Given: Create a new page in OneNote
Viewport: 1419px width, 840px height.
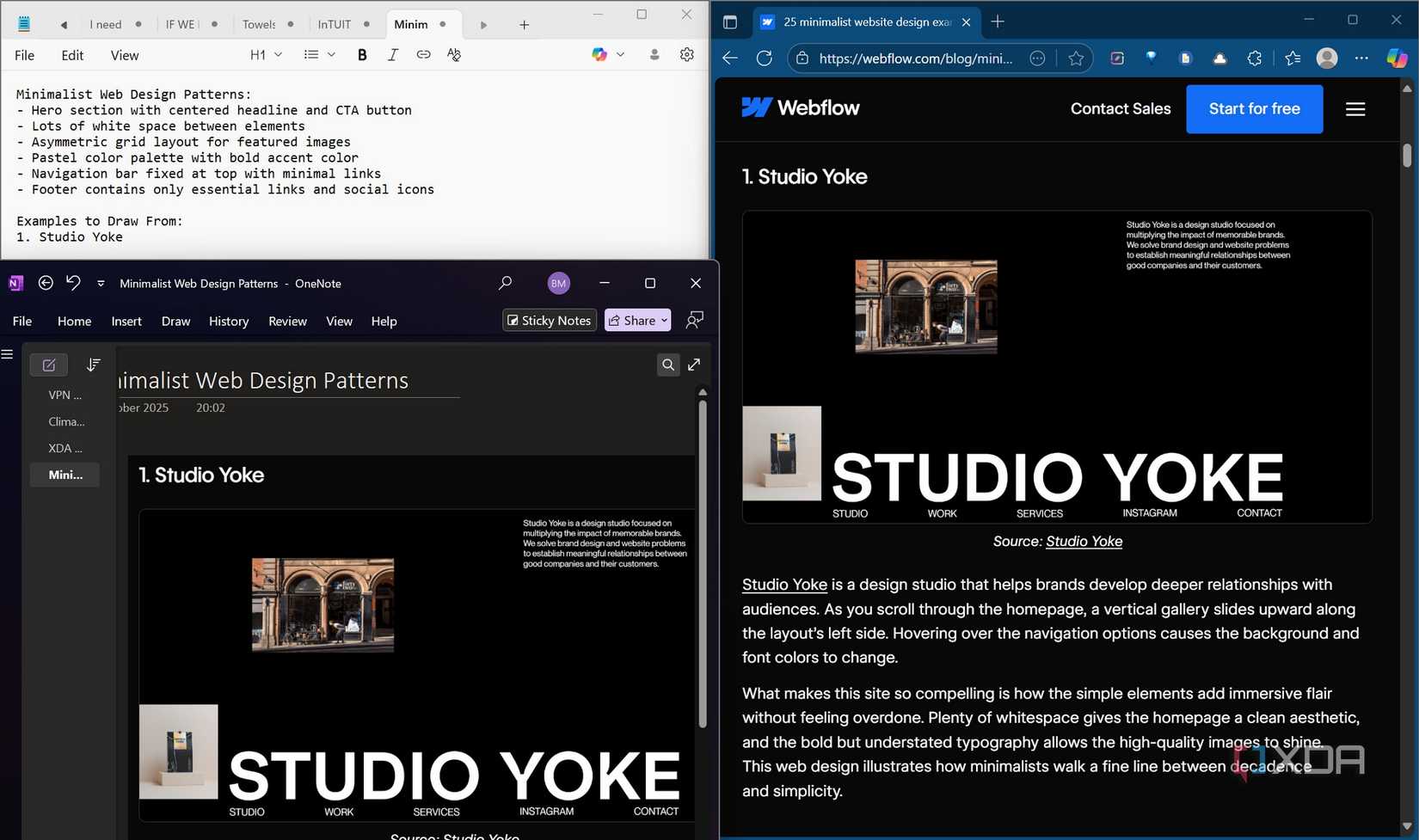Looking at the screenshot, I should (49, 365).
